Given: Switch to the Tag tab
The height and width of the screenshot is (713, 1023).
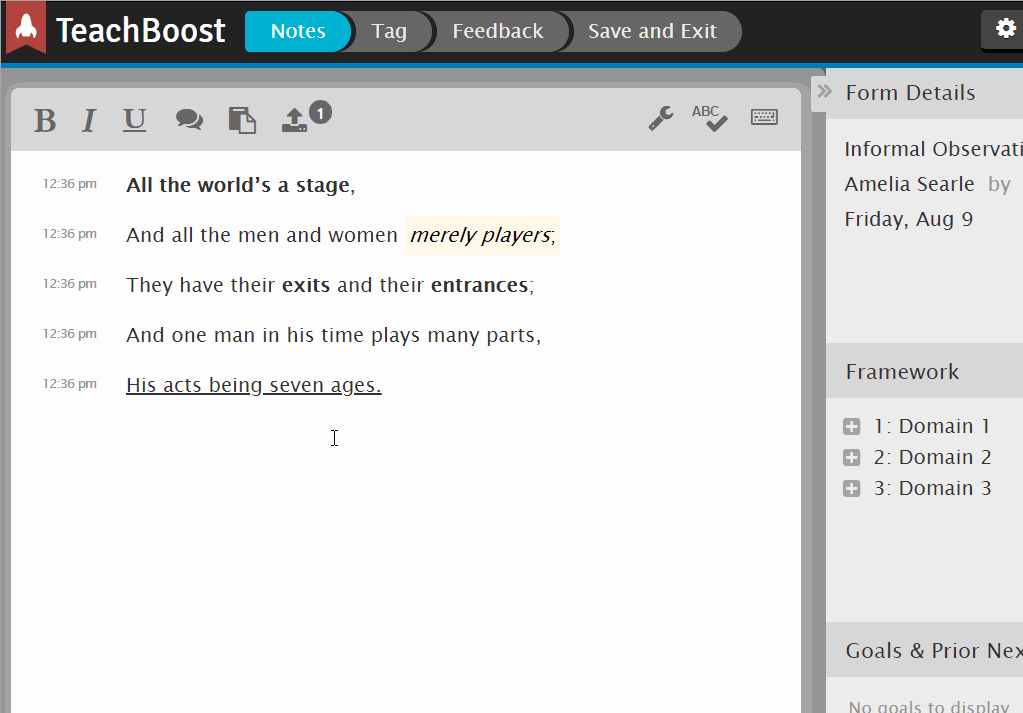Looking at the screenshot, I should (x=389, y=31).
